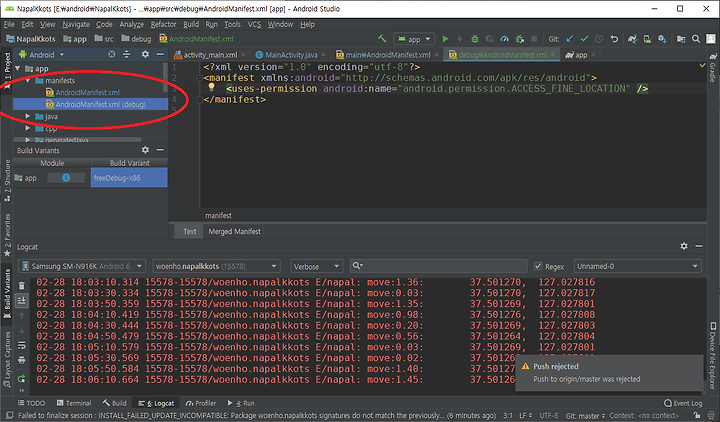The width and height of the screenshot is (720, 422).
Task: Toggle the Layout Captures side panel
Action: tap(7, 360)
